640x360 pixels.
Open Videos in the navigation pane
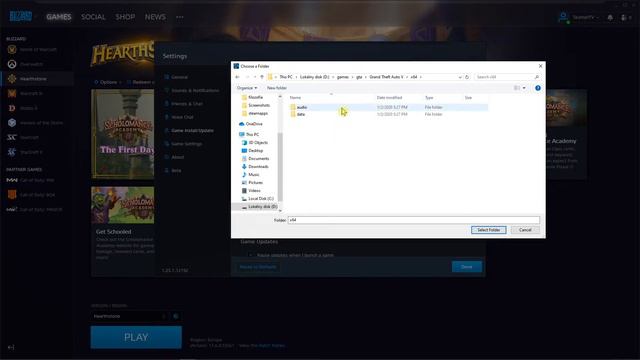(251, 191)
